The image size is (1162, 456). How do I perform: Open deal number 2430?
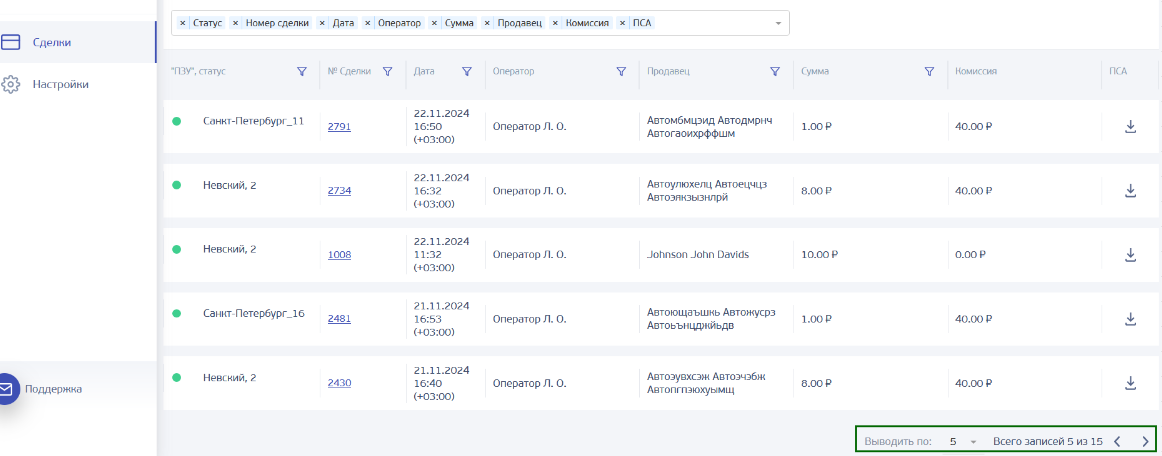click(x=339, y=383)
